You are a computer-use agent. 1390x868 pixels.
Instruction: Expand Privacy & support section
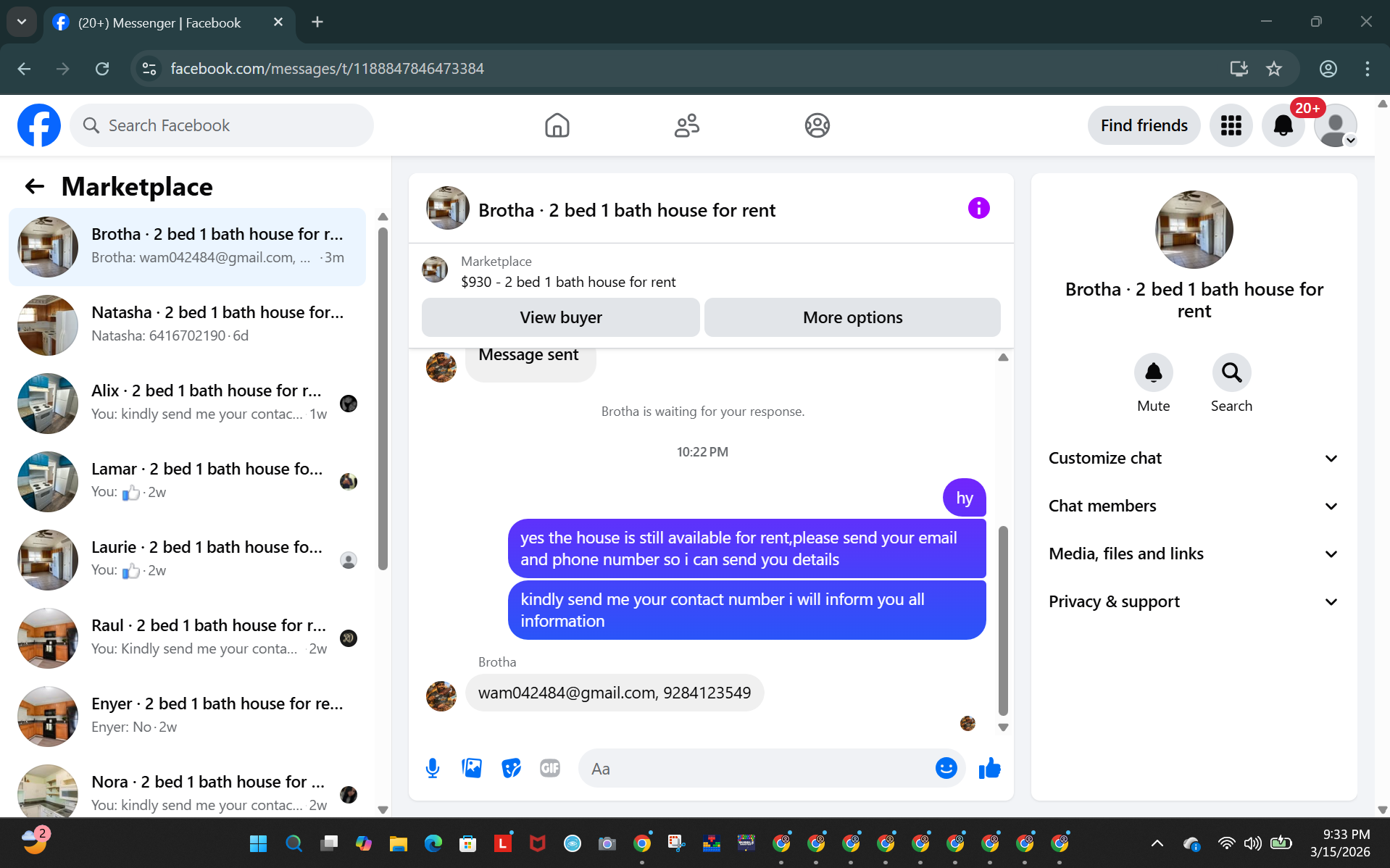(1193, 601)
